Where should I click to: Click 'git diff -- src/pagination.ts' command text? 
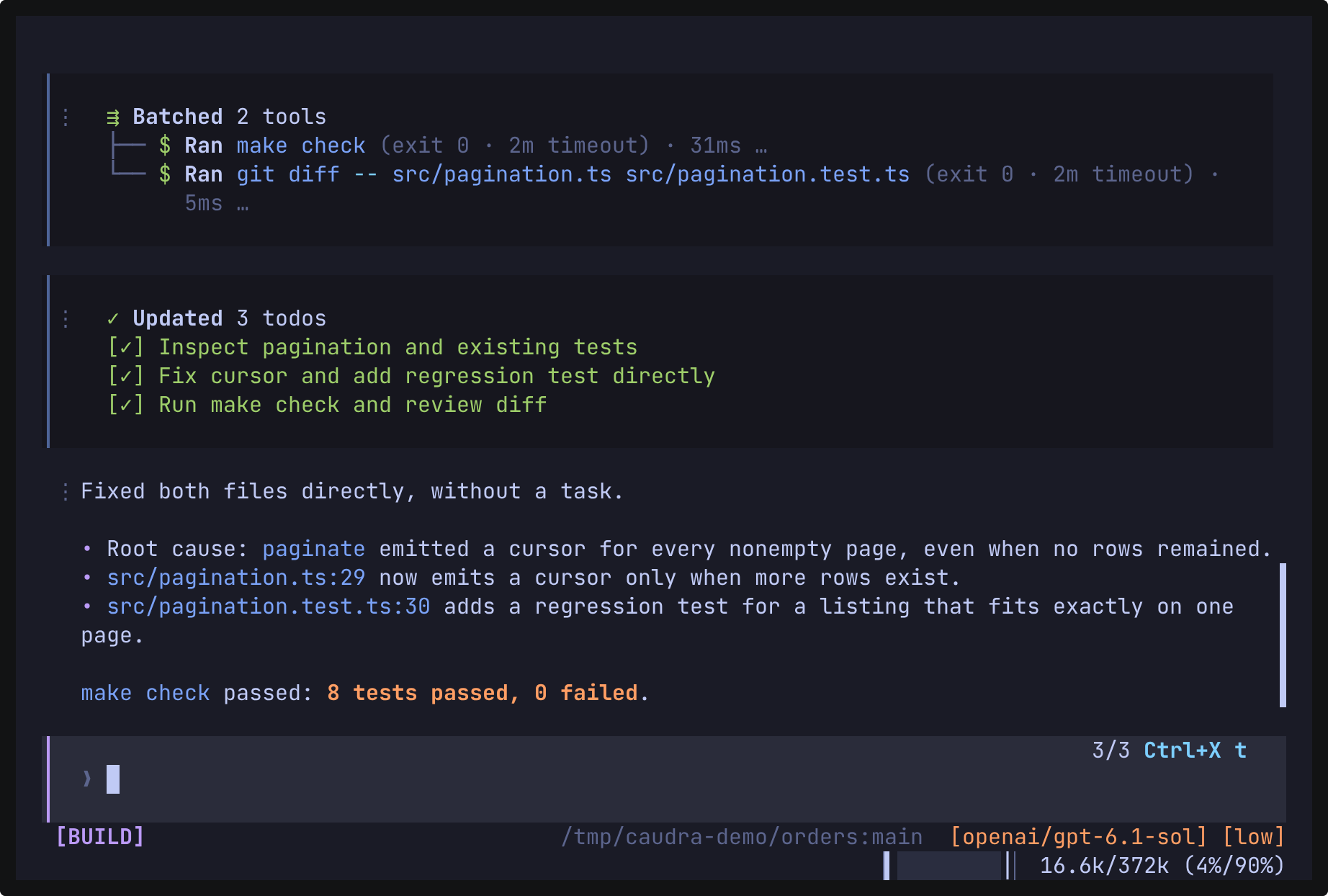(x=424, y=174)
